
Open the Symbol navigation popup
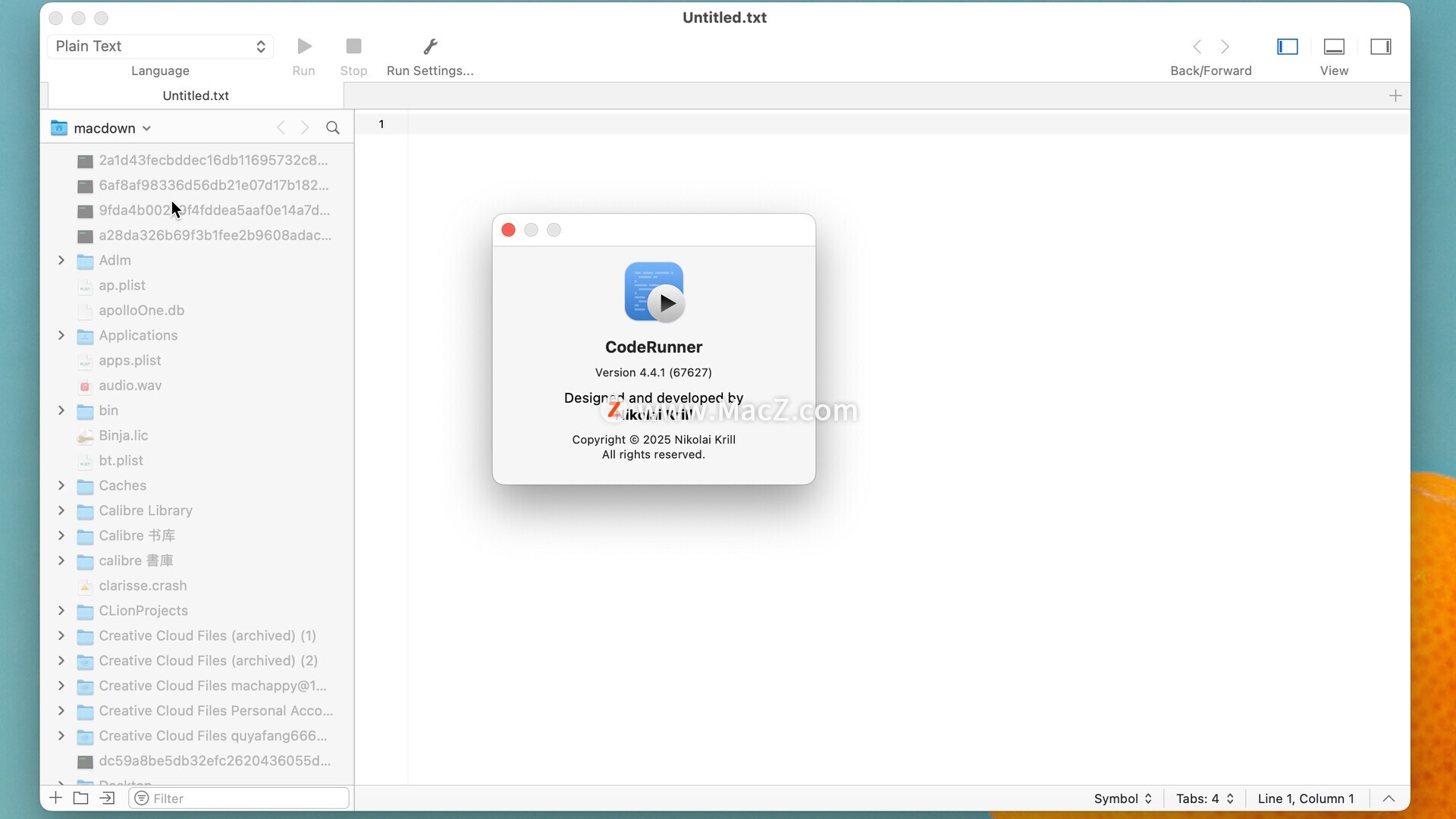pyautogui.click(x=1122, y=799)
